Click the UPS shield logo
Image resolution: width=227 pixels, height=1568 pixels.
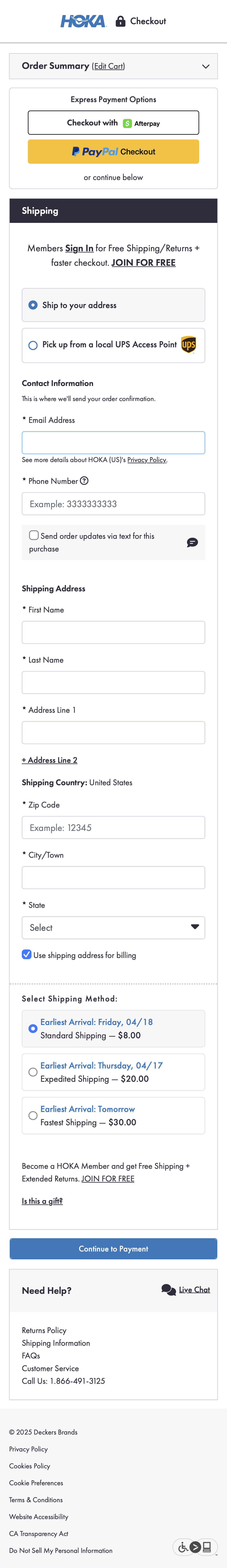tap(188, 345)
